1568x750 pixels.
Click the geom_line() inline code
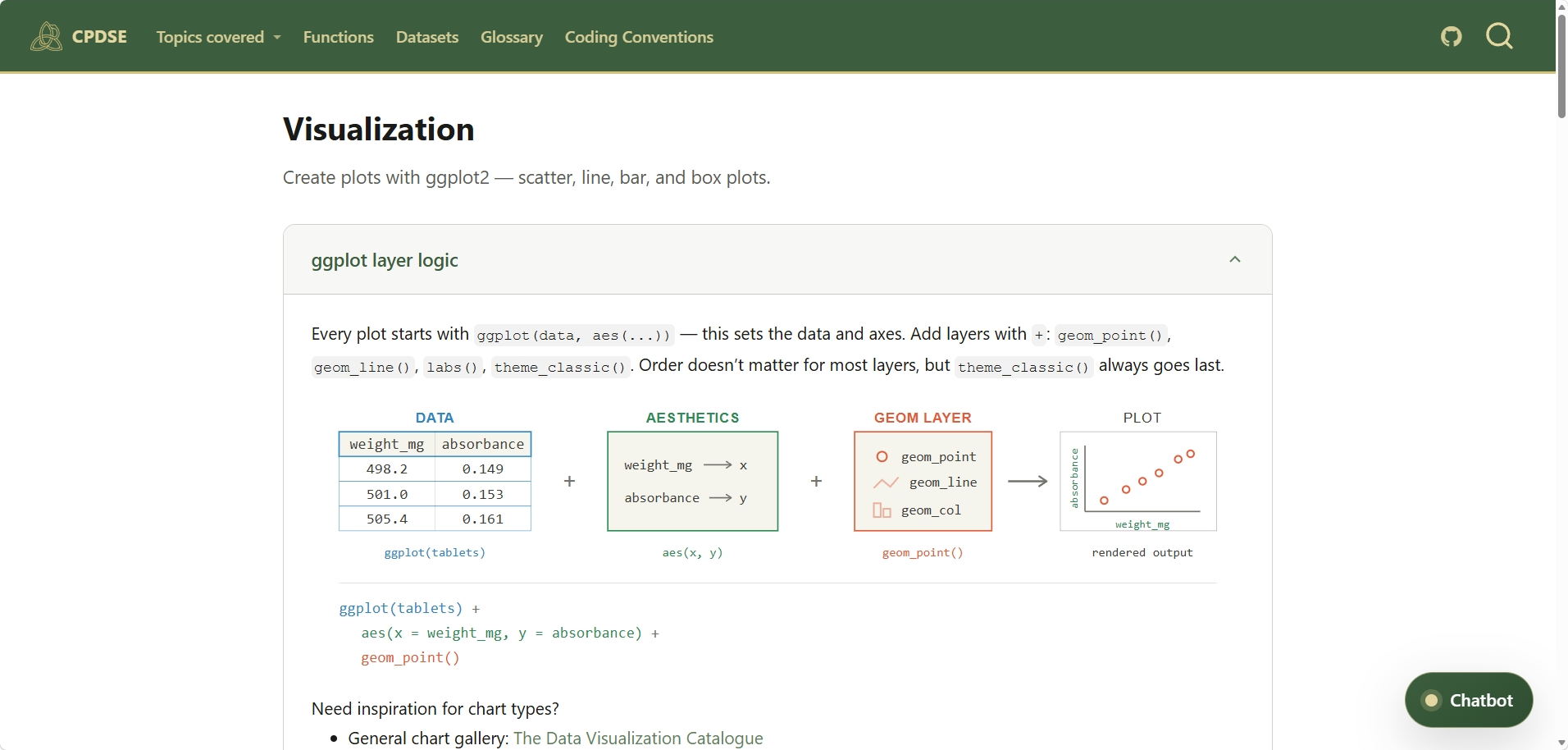[362, 367]
